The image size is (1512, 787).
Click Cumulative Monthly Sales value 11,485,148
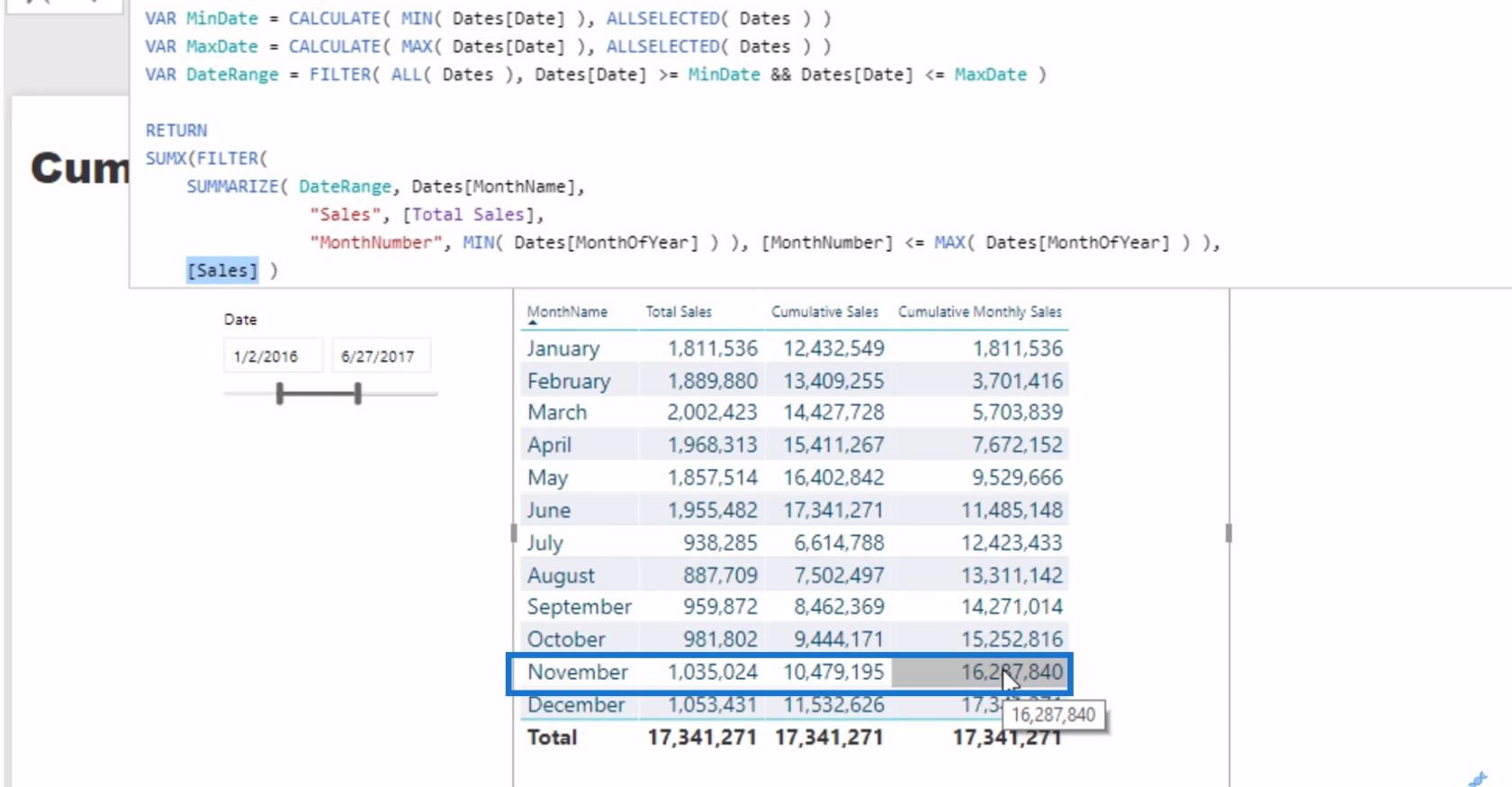tap(1012, 510)
